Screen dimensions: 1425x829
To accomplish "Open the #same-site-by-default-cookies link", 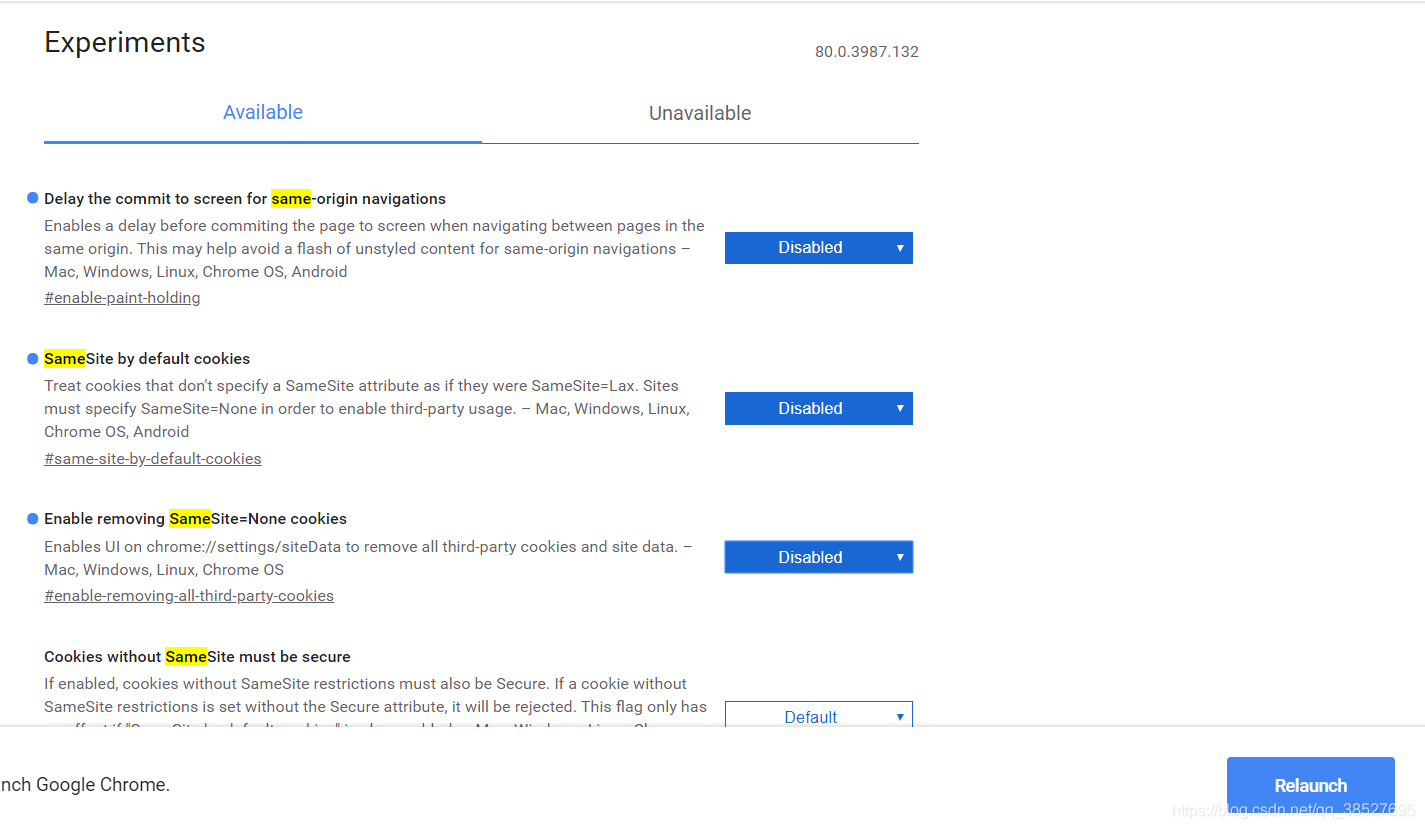I will [153, 459].
